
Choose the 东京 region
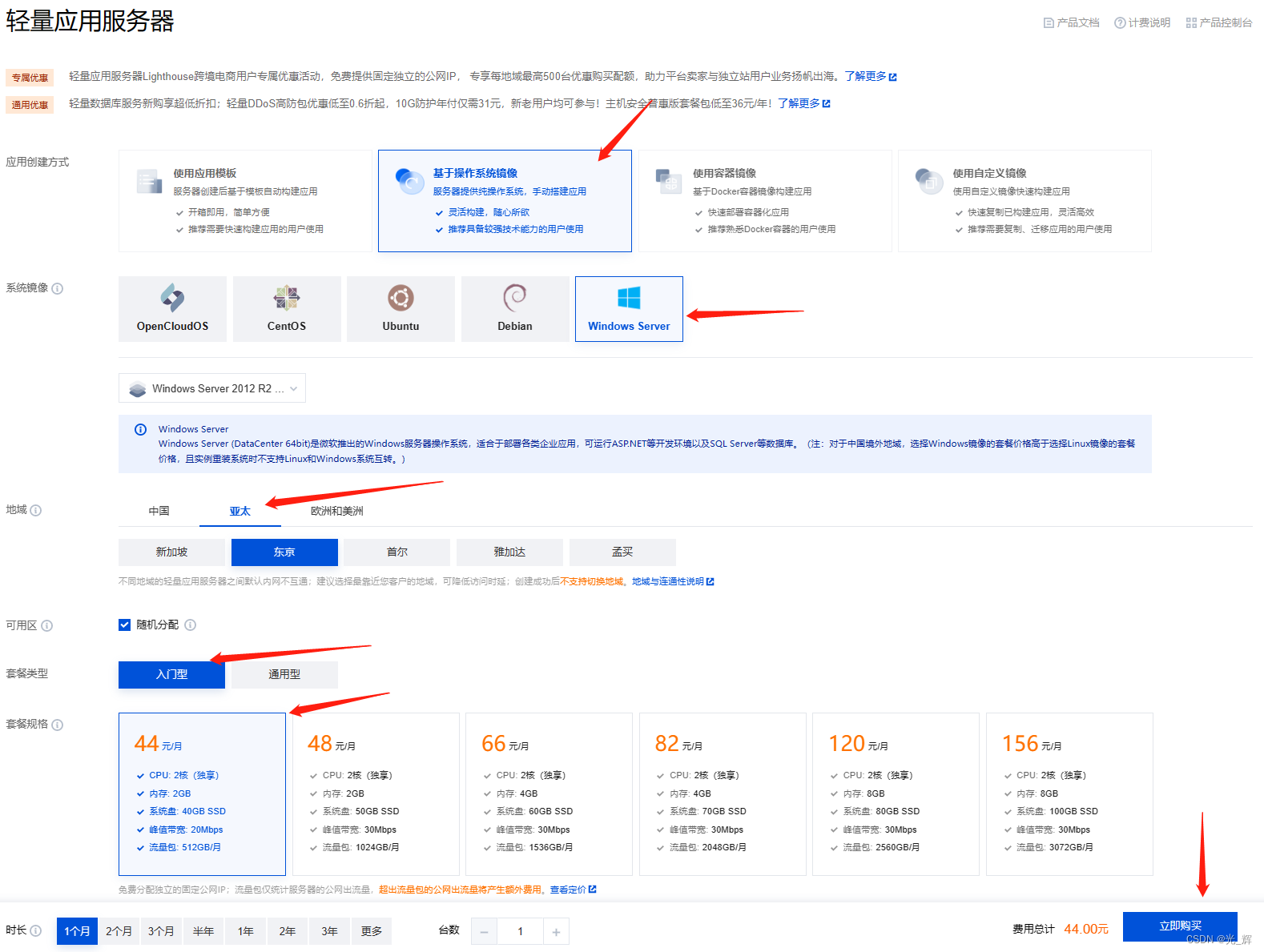click(284, 552)
